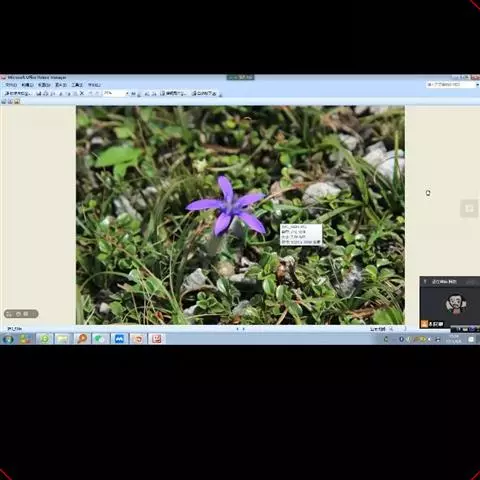Expand the toolbar options arrow at toolbar end
The image size is (480, 480).
[x=220, y=95]
